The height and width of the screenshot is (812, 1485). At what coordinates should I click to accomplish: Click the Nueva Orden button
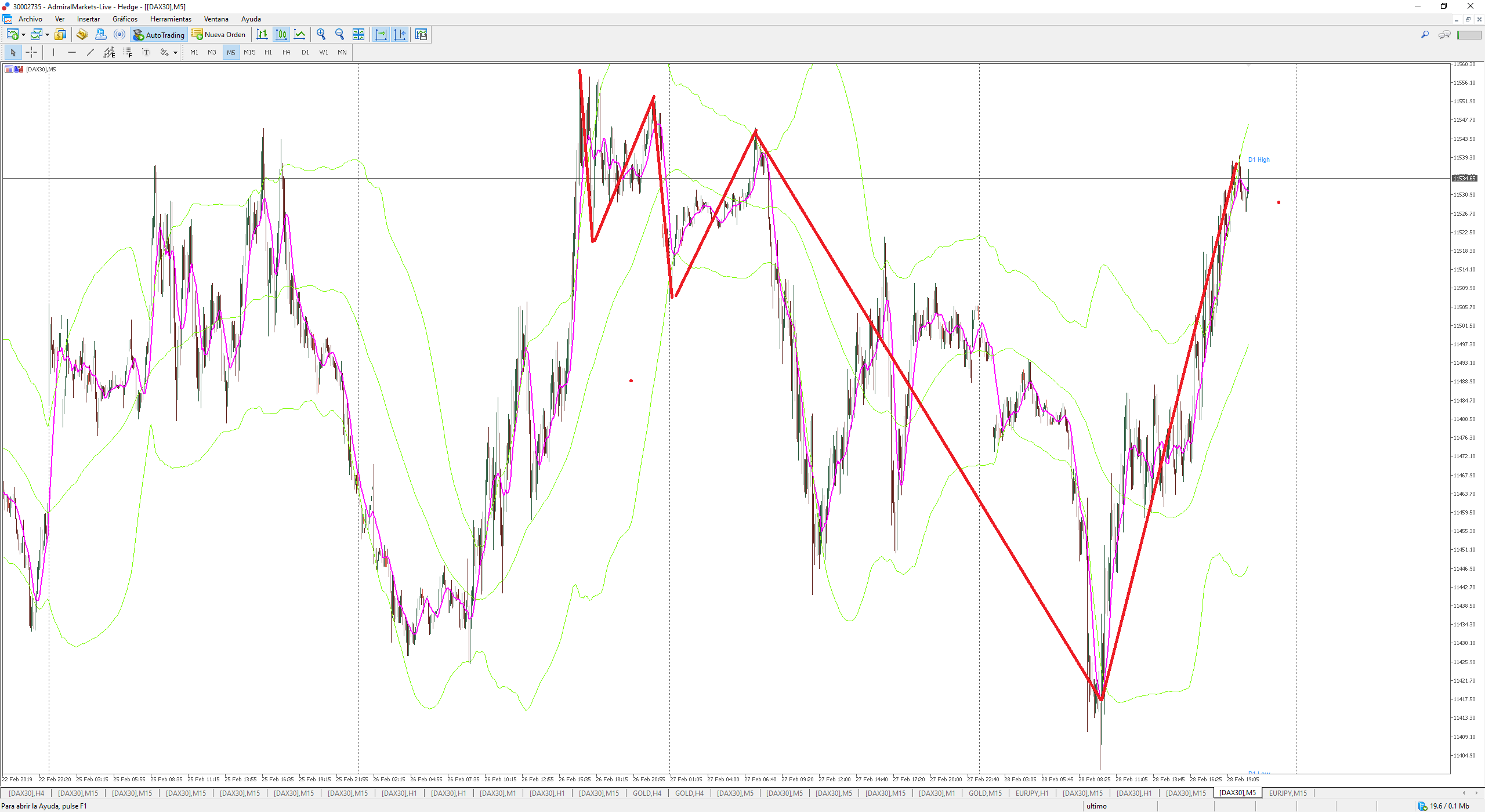[219, 35]
